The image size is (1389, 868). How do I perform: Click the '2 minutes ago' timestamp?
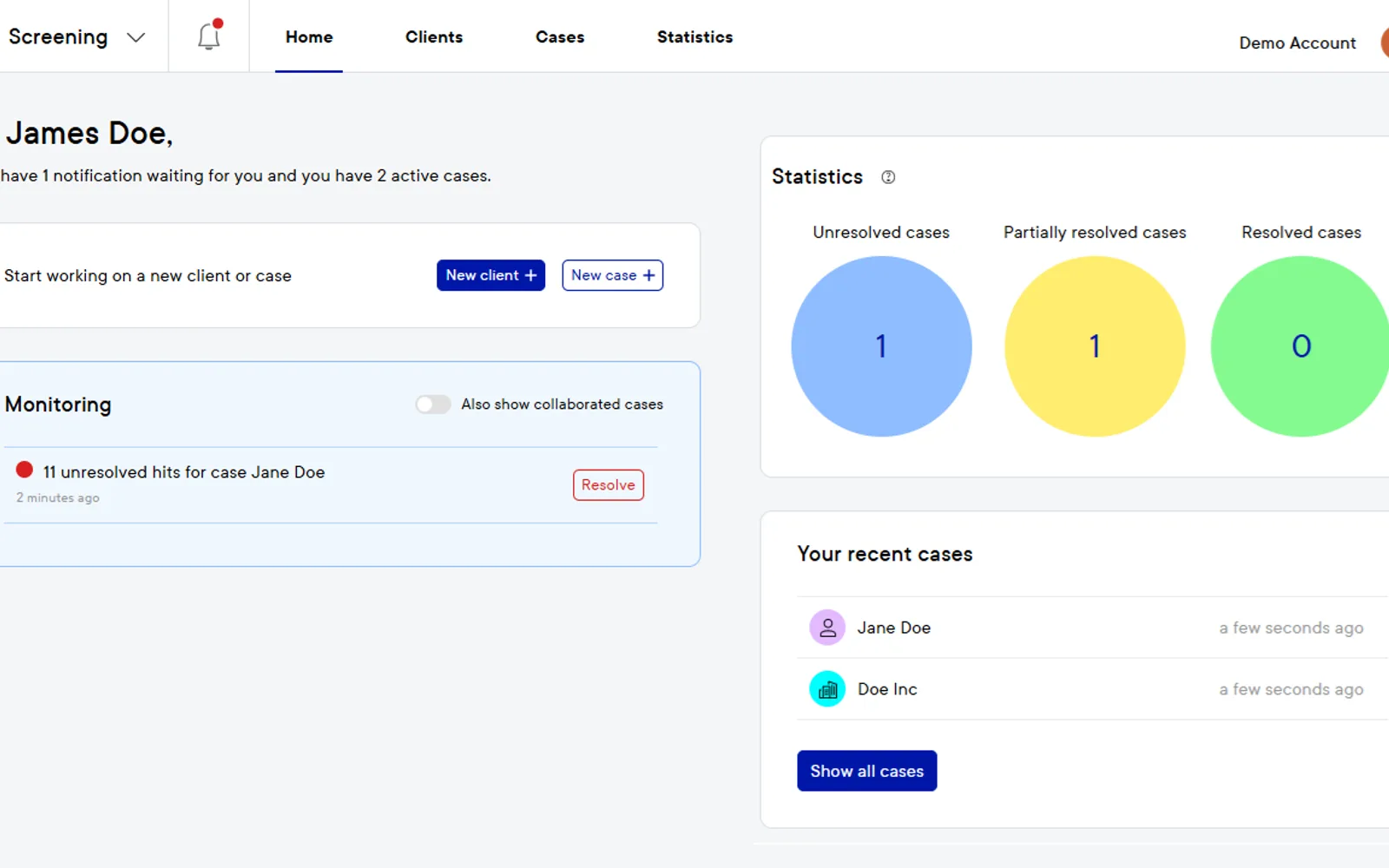click(x=57, y=498)
